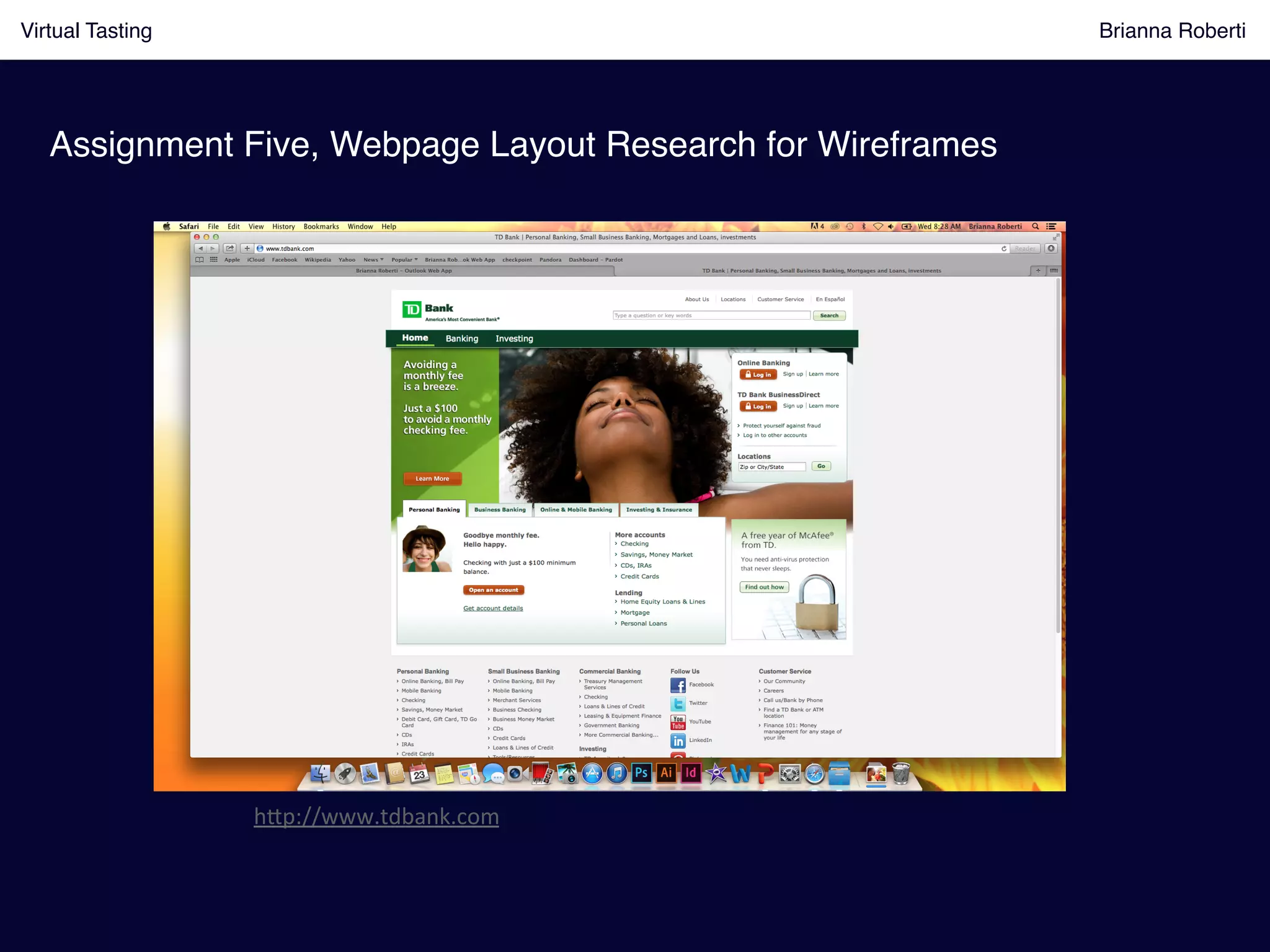Click the Go button under Locations
Image resolution: width=1270 pixels, height=952 pixels.
tap(821, 466)
